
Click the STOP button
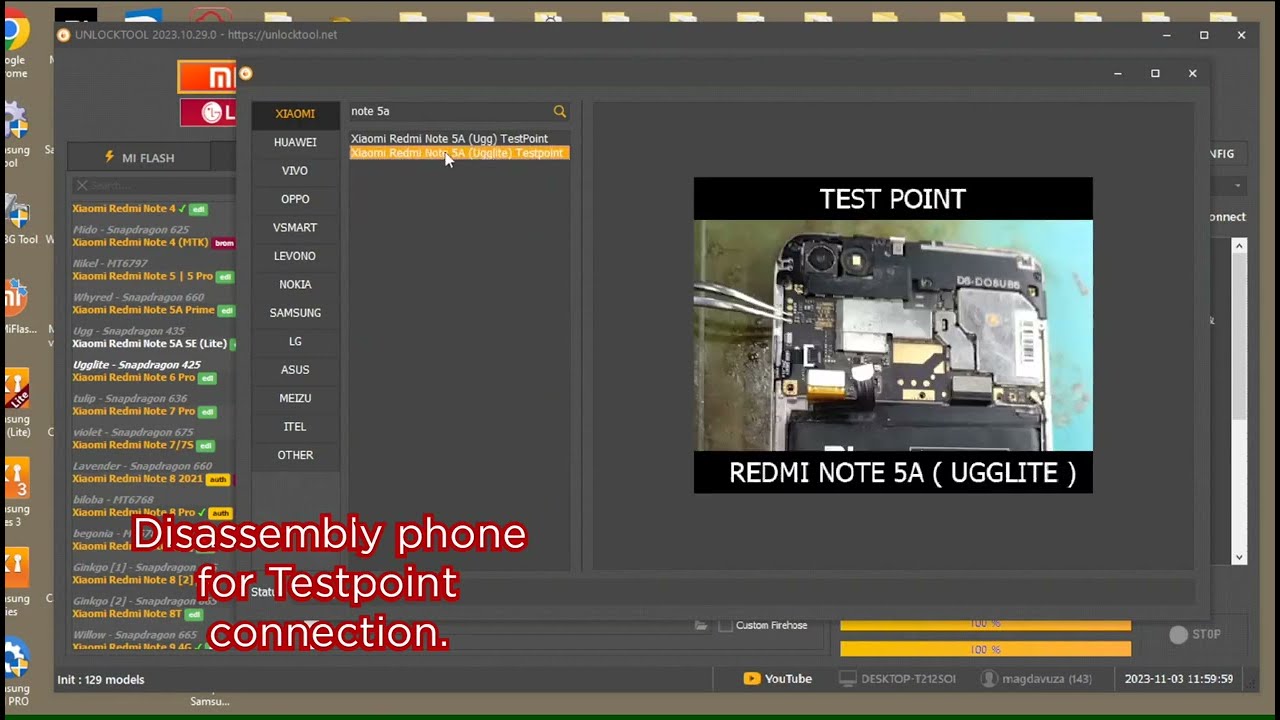(1196, 635)
